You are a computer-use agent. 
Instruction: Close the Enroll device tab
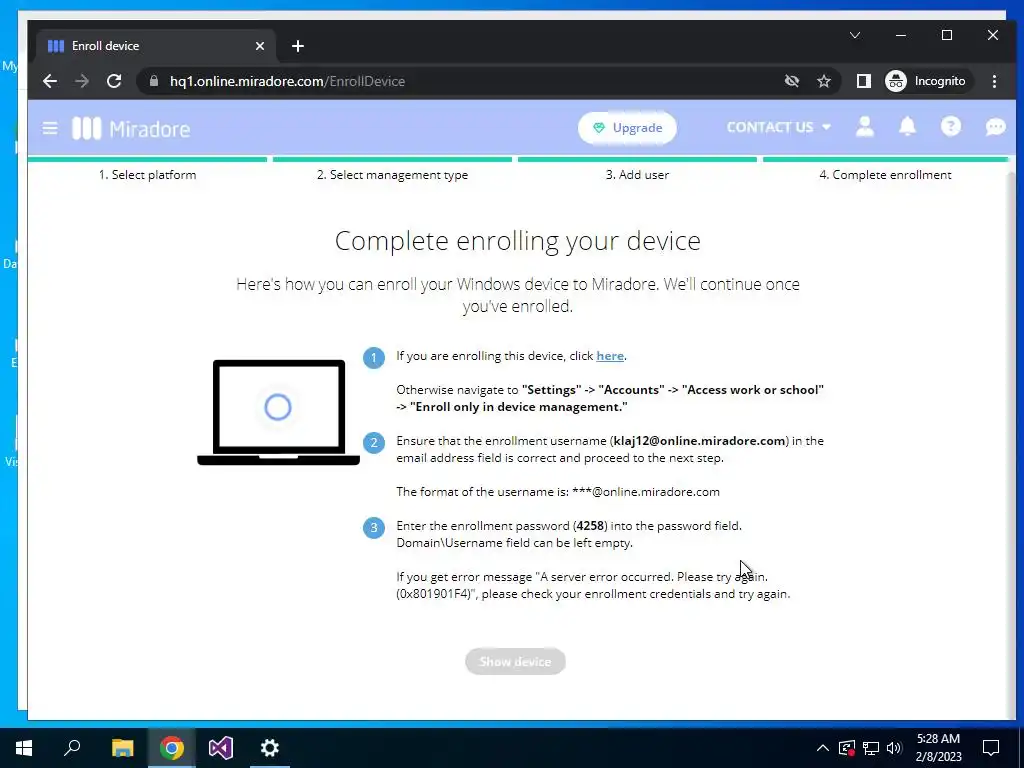click(260, 46)
